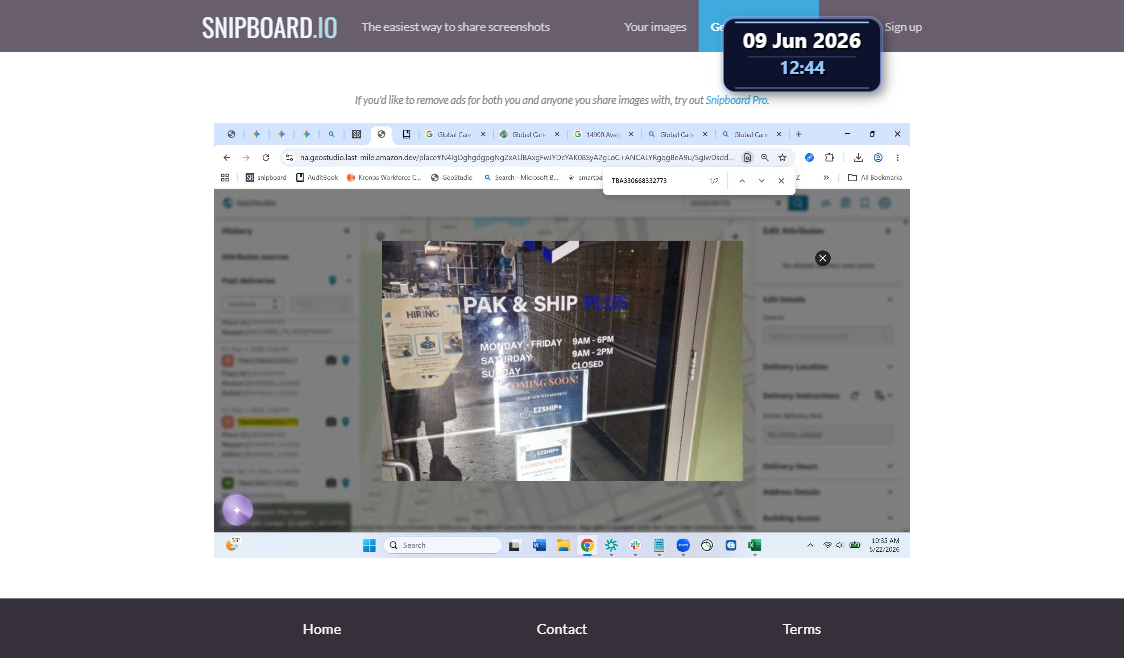
Task: Open the Snipboard Pro link
Action: (x=736, y=100)
